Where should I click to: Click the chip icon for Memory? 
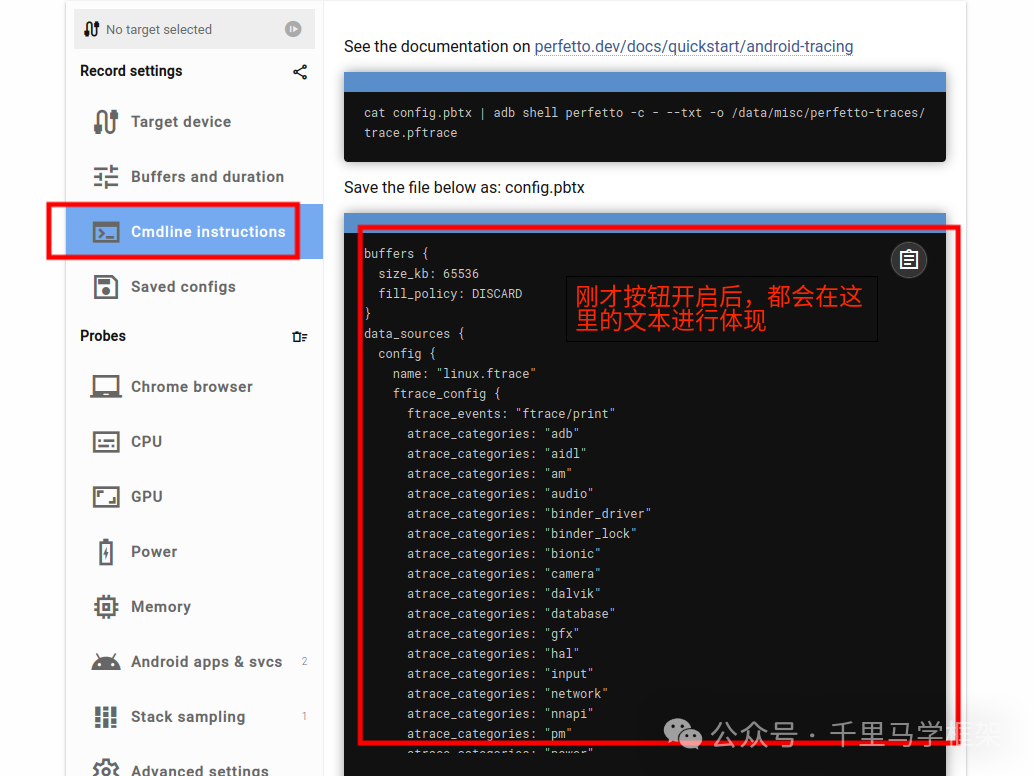click(106, 607)
